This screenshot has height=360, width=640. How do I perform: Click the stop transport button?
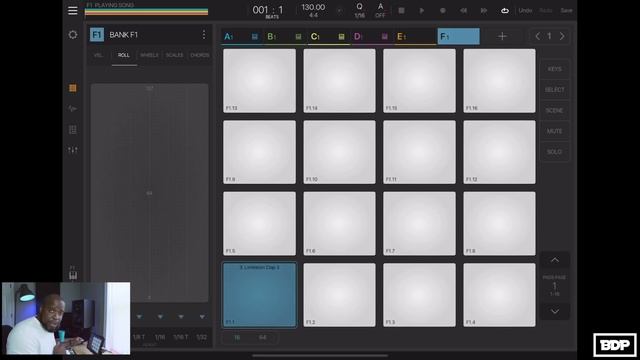point(402,11)
